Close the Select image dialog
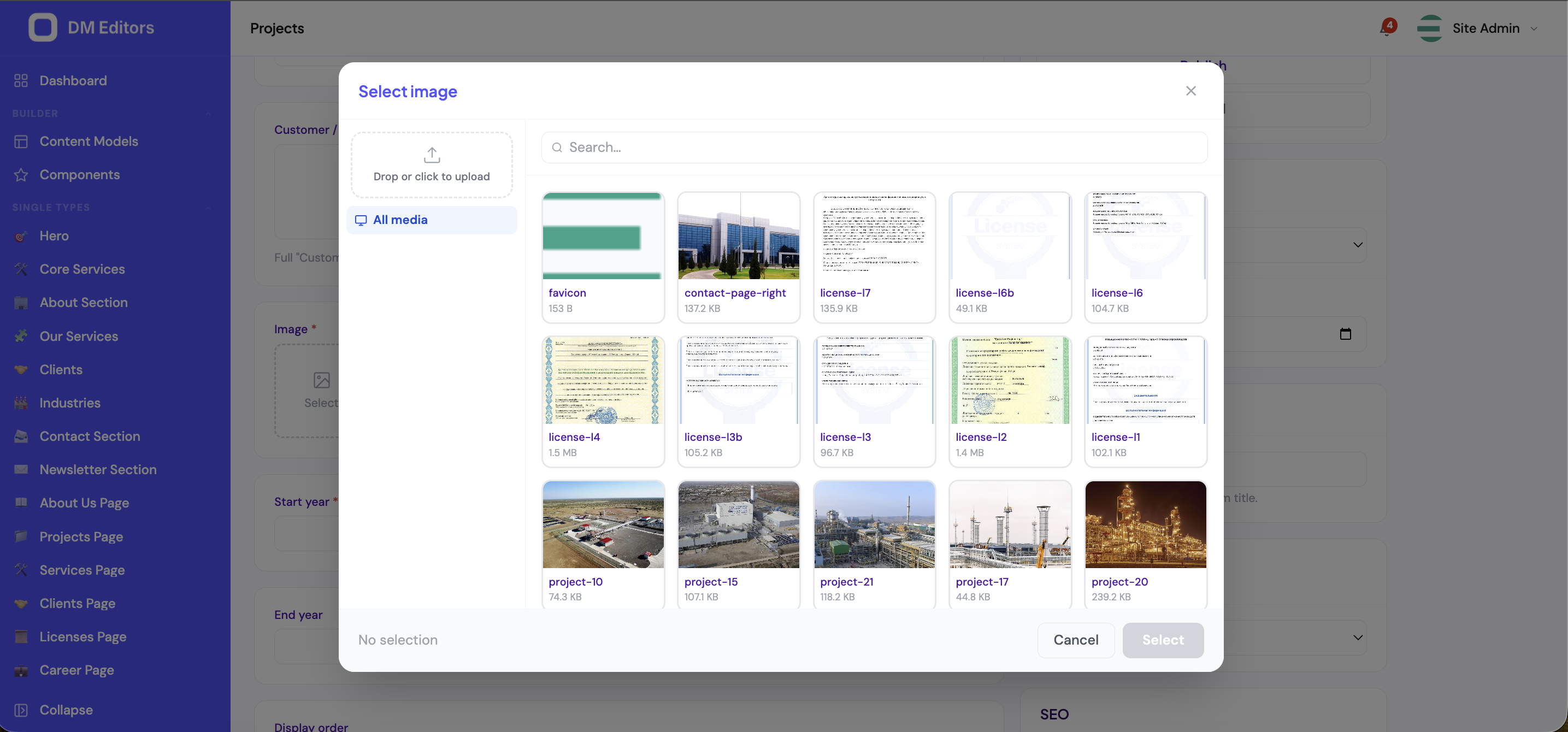 point(1190,91)
